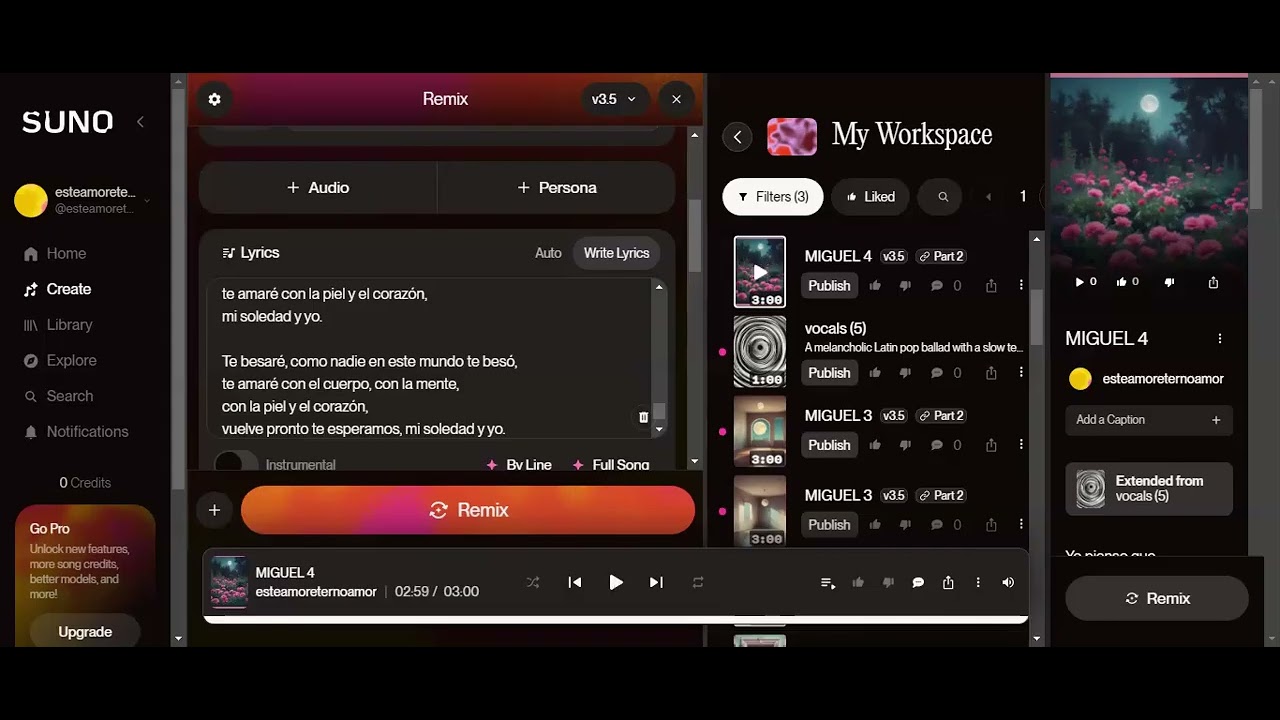Seek on the player progress bar
Viewport: 1280px width, 720px height.
pos(616,619)
